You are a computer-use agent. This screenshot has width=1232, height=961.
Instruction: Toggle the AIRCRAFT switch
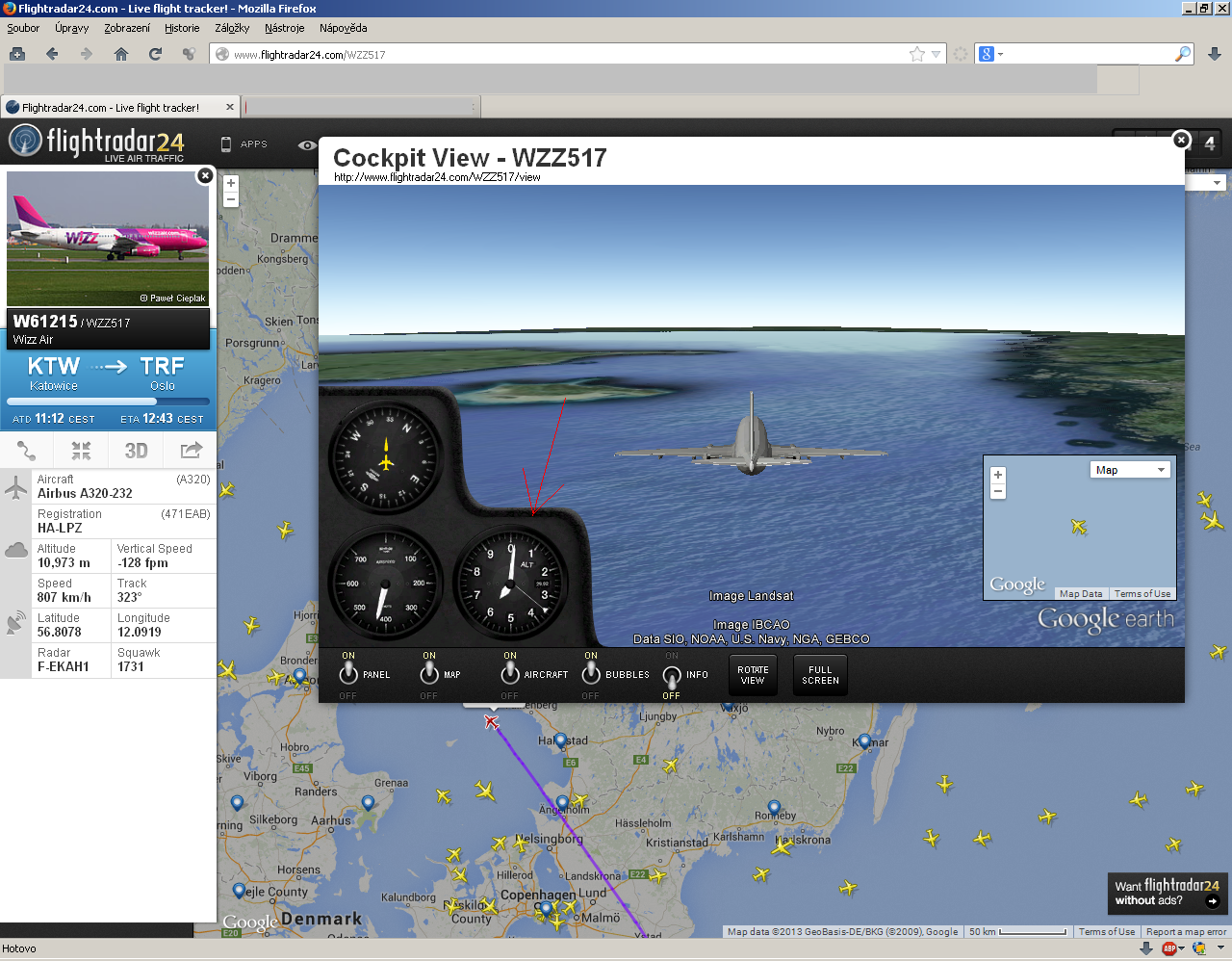coord(510,674)
